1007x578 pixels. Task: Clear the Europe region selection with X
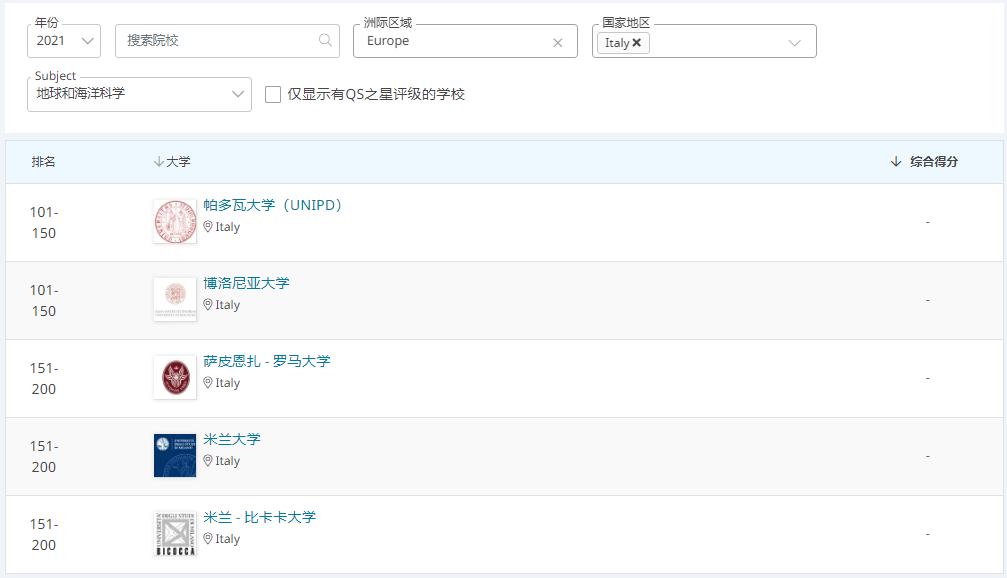point(557,42)
